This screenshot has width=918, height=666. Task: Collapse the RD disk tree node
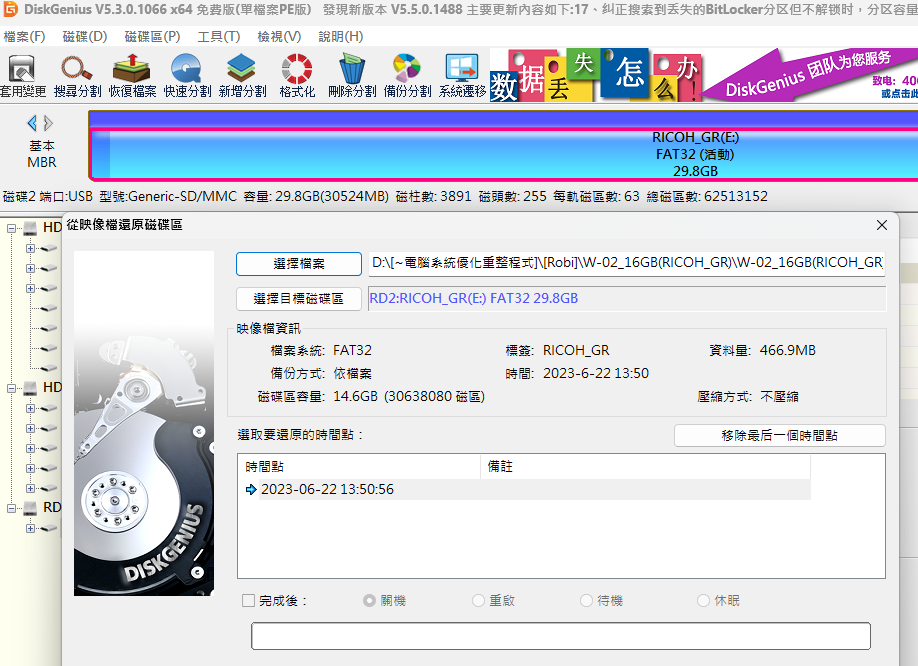coord(11,508)
